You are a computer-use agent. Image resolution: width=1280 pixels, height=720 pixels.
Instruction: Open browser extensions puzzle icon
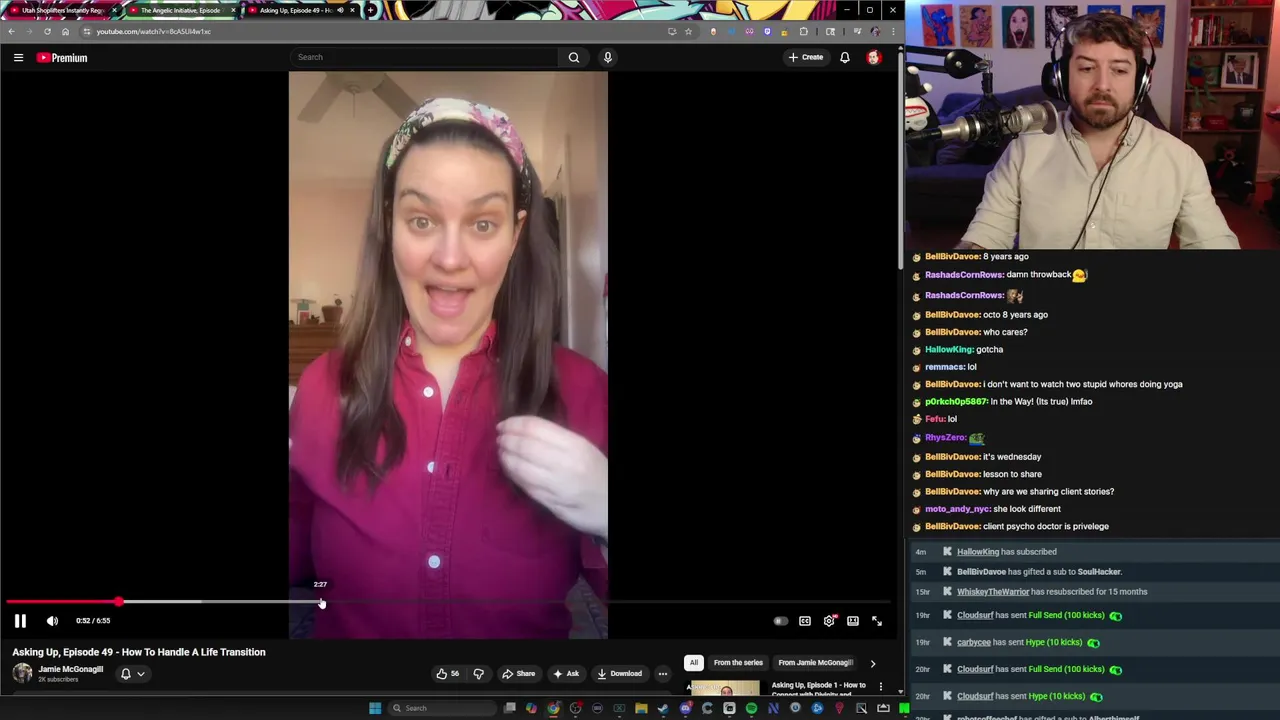803,31
